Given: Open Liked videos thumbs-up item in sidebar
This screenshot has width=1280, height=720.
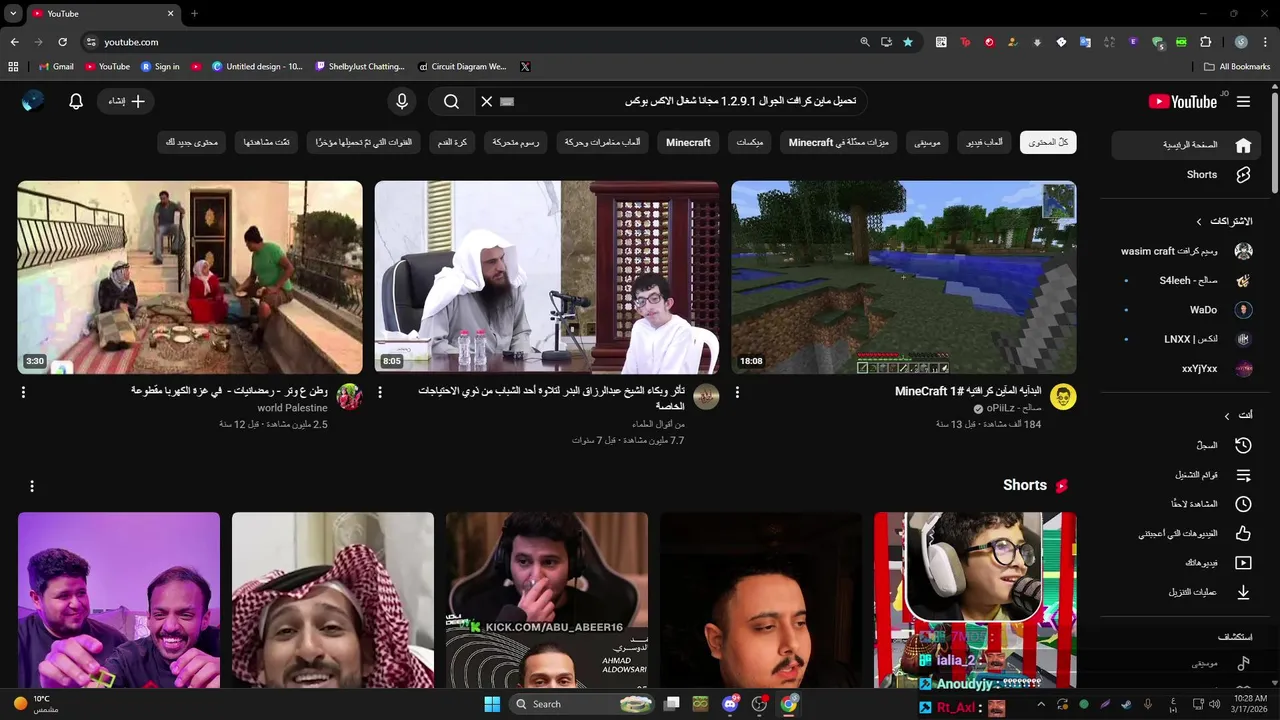Looking at the screenshot, I should pyautogui.click(x=1187, y=533).
